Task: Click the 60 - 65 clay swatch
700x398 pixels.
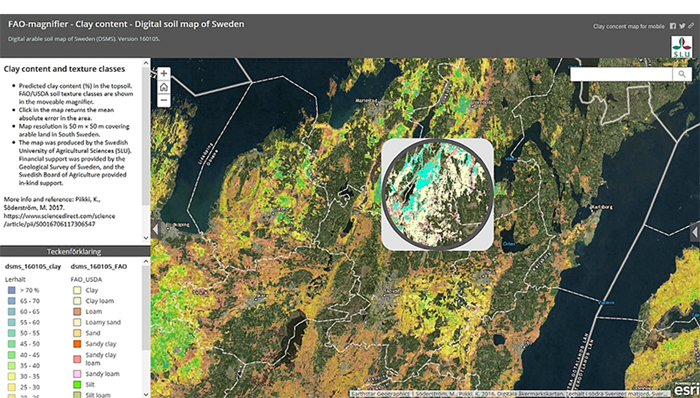Action: click(x=12, y=311)
